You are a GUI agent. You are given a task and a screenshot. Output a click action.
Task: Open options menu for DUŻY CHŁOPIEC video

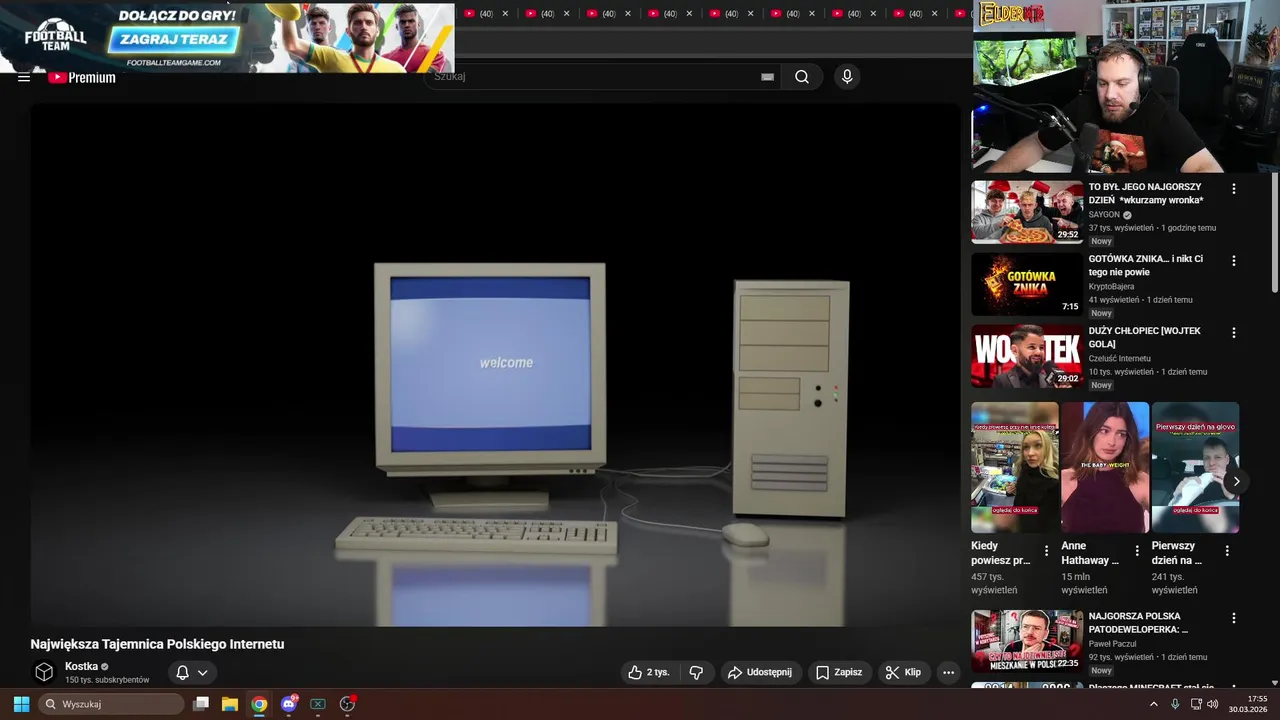pyautogui.click(x=1233, y=333)
